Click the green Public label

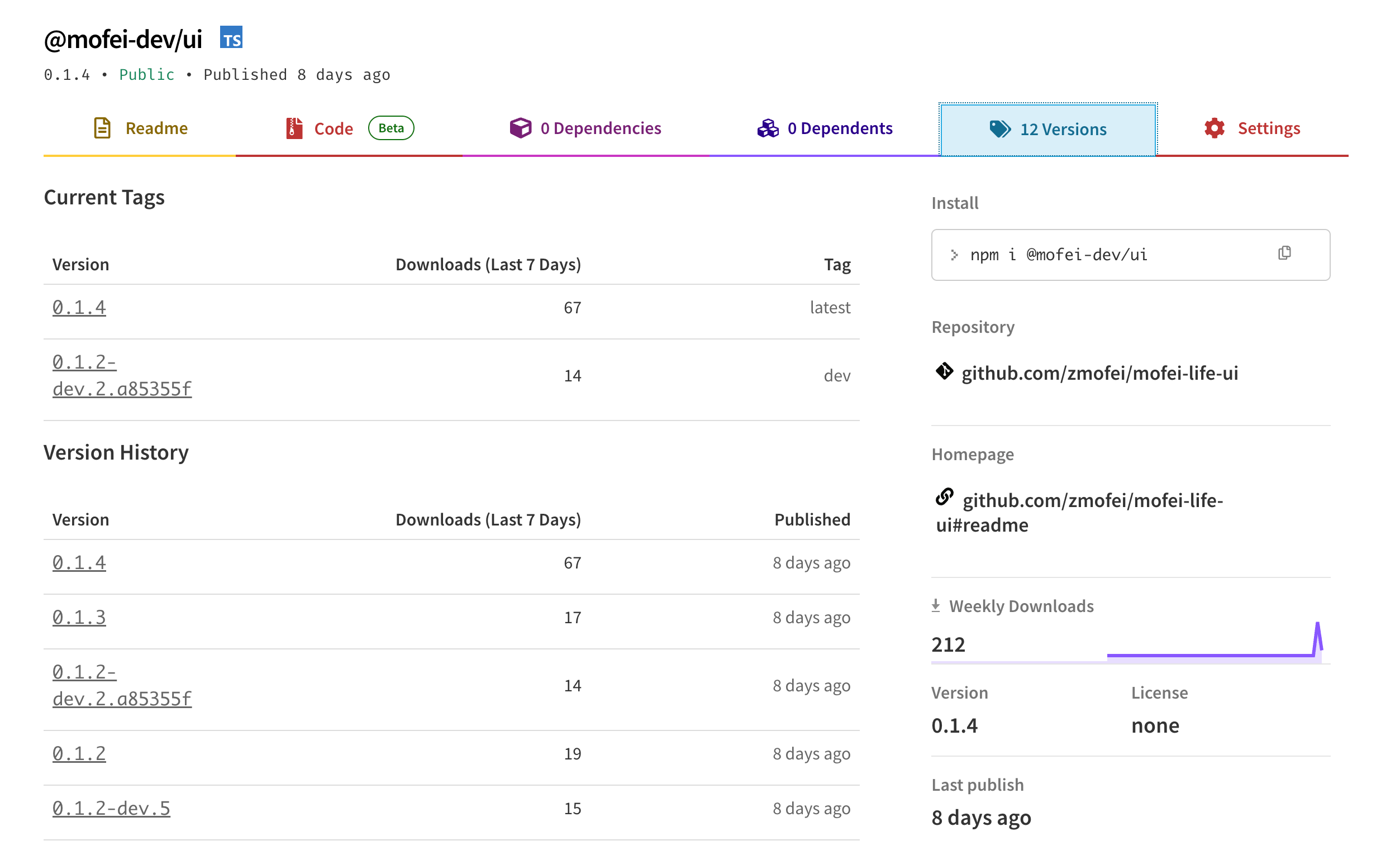click(147, 75)
